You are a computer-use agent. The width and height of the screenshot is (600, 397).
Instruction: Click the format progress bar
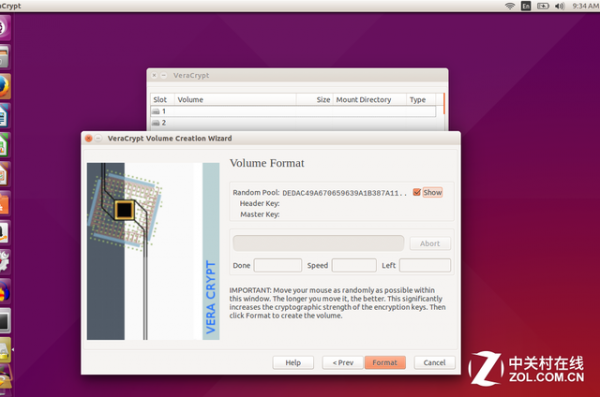click(x=318, y=243)
